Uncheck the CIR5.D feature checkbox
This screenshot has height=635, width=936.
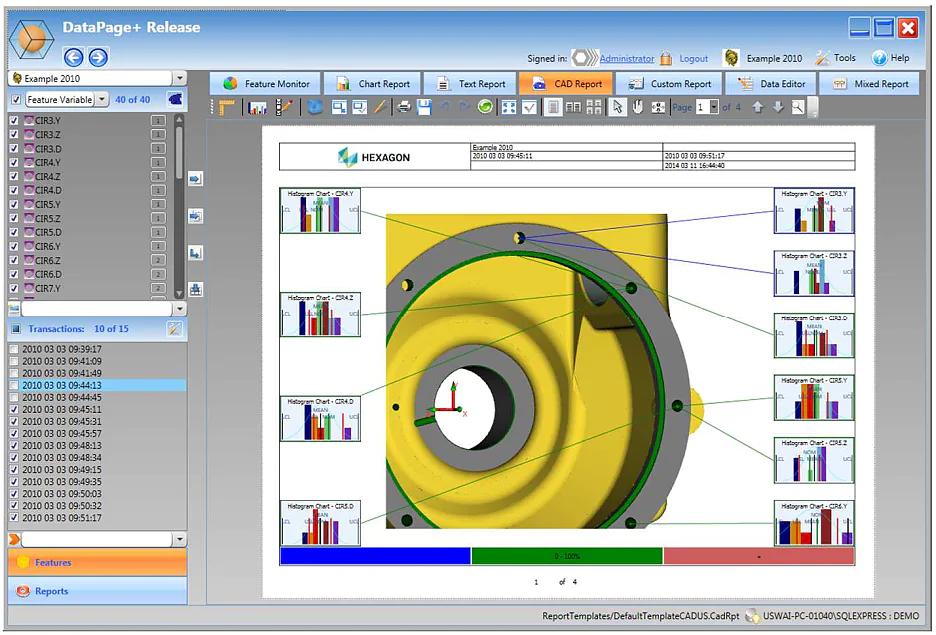coord(14,233)
